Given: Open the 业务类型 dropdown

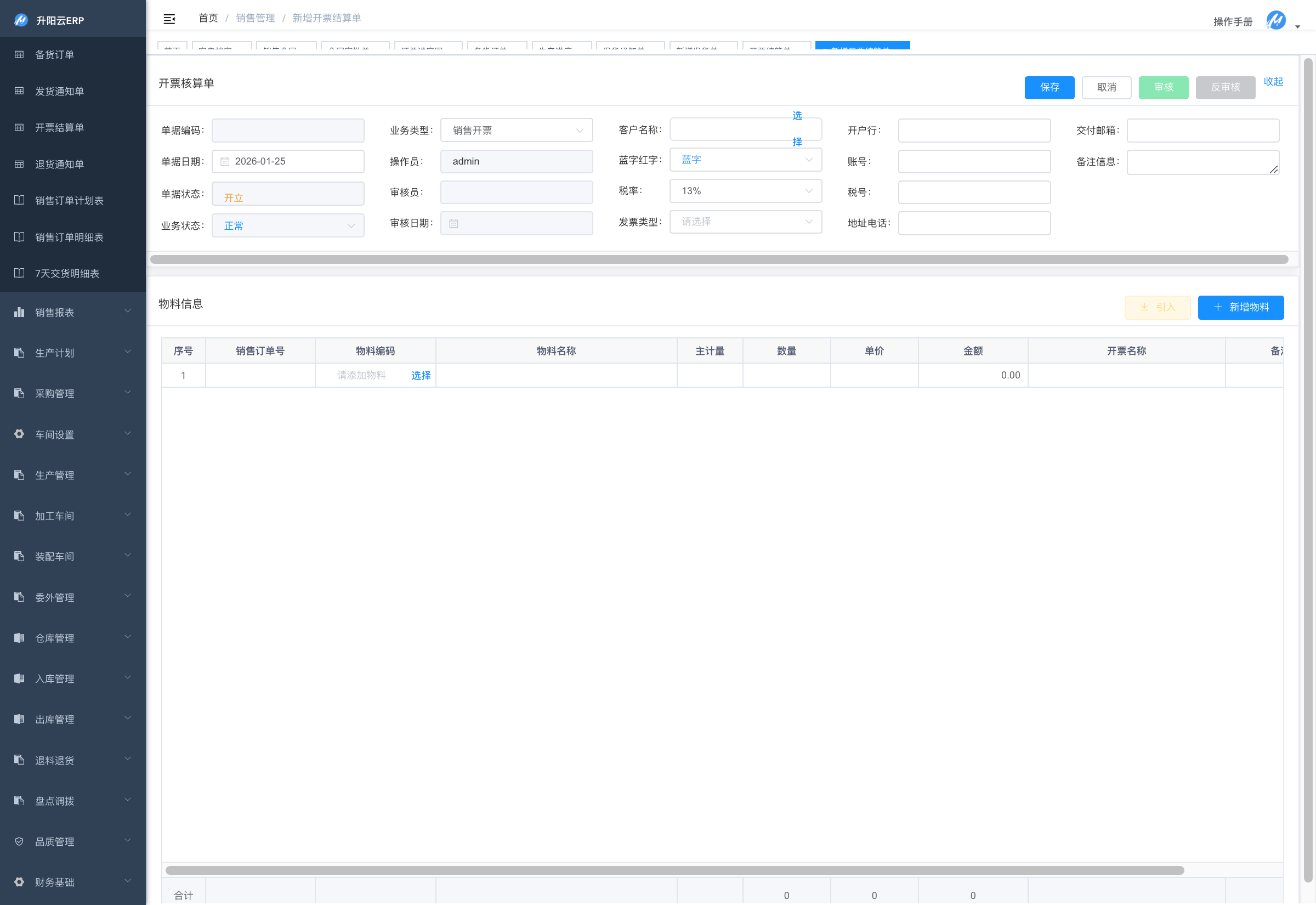Looking at the screenshot, I should (x=517, y=131).
